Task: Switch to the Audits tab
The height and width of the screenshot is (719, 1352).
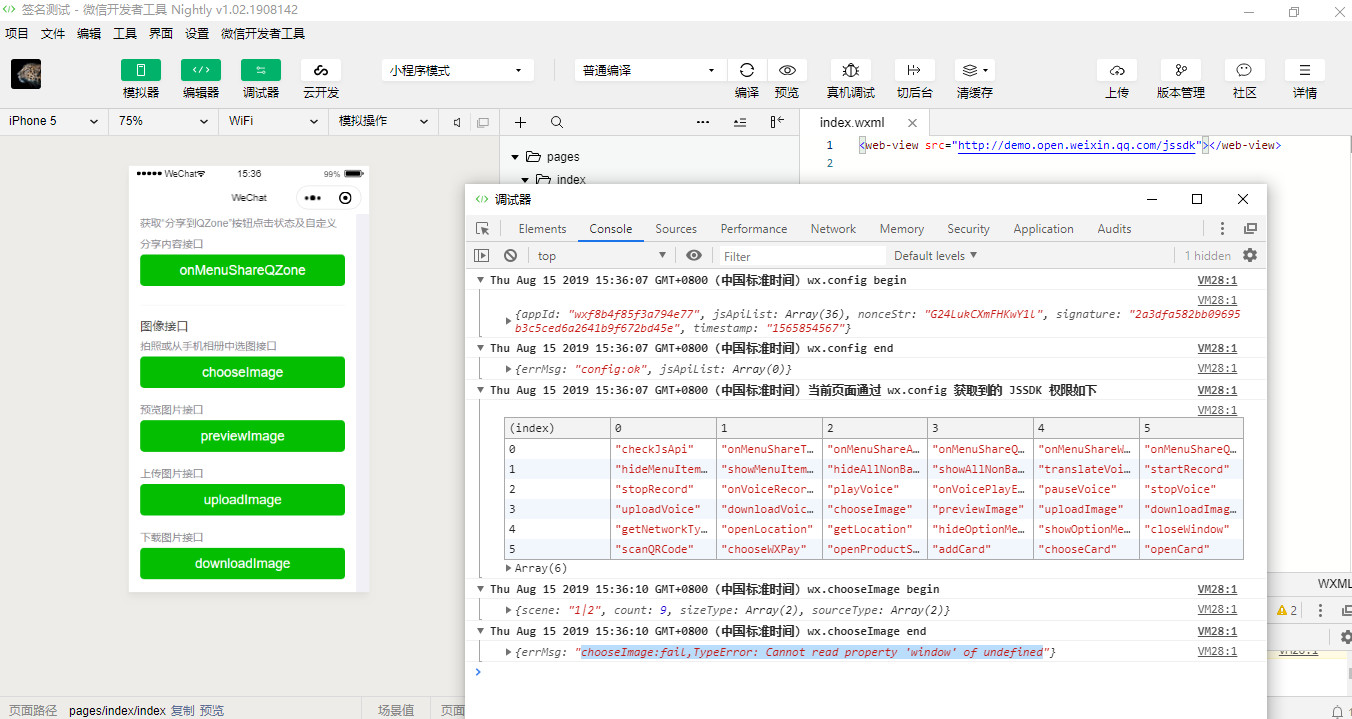Action: pyautogui.click(x=1114, y=229)
